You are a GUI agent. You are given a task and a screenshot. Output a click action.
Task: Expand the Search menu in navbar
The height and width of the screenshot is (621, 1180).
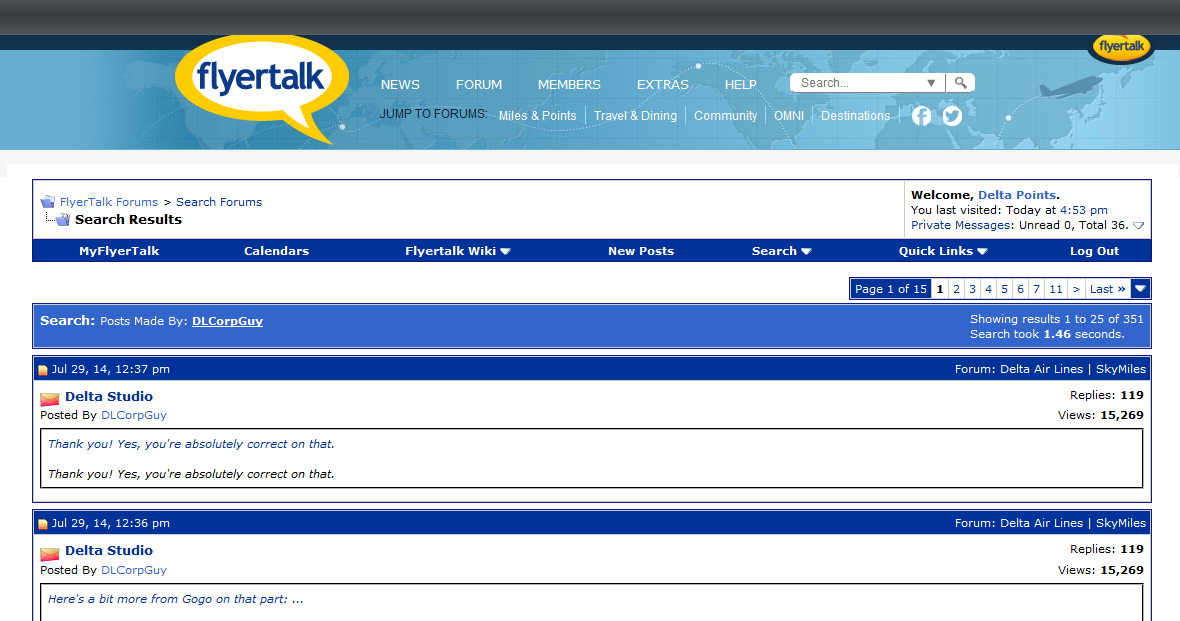pyautogui.click(x=781, y=251)
